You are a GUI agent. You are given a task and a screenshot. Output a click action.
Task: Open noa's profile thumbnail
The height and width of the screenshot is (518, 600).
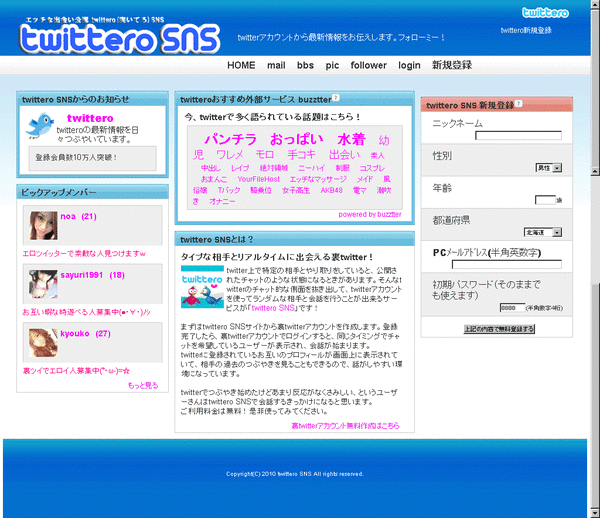(x=43, y=226)
